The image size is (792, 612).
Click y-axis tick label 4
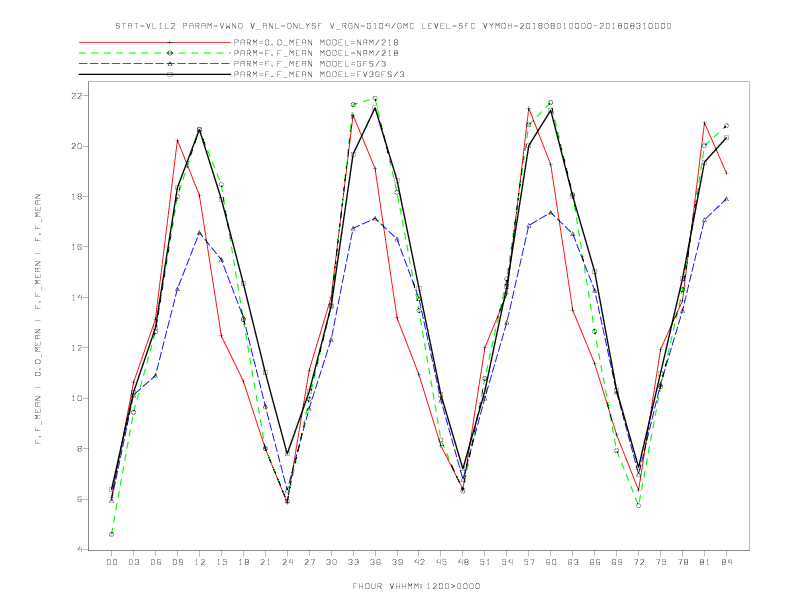pyautogui.click(x=80, y=549)
